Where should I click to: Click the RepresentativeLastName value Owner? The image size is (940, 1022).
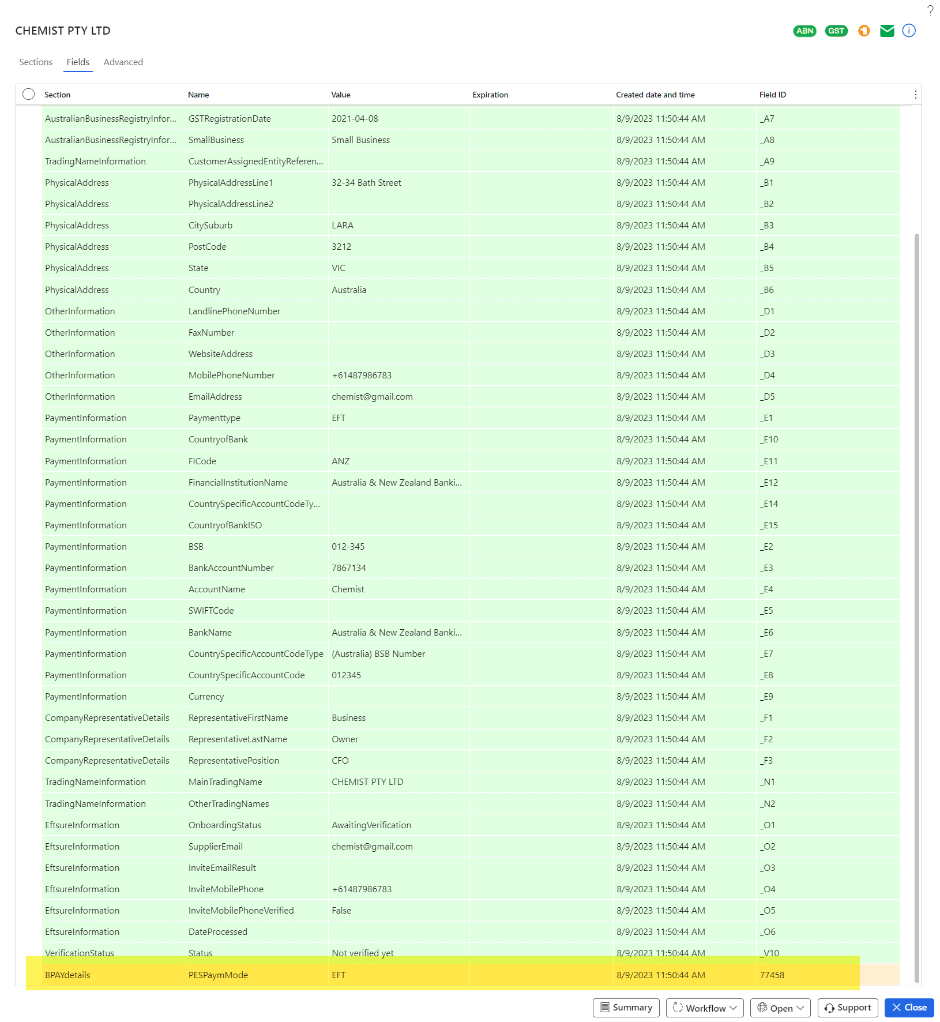click(x=345, y=739)
